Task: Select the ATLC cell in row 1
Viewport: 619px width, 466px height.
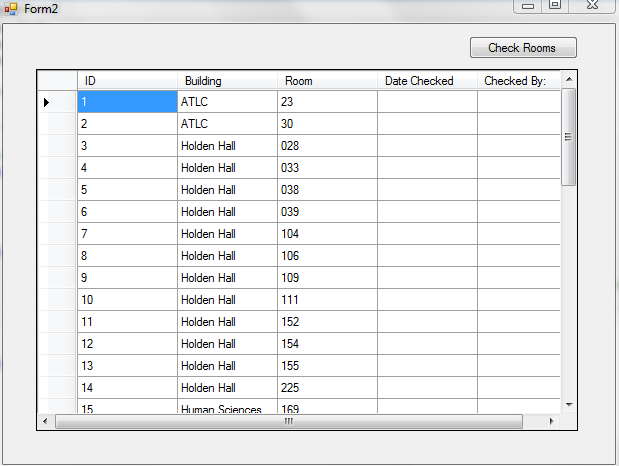Action: (x=227, y=102)
